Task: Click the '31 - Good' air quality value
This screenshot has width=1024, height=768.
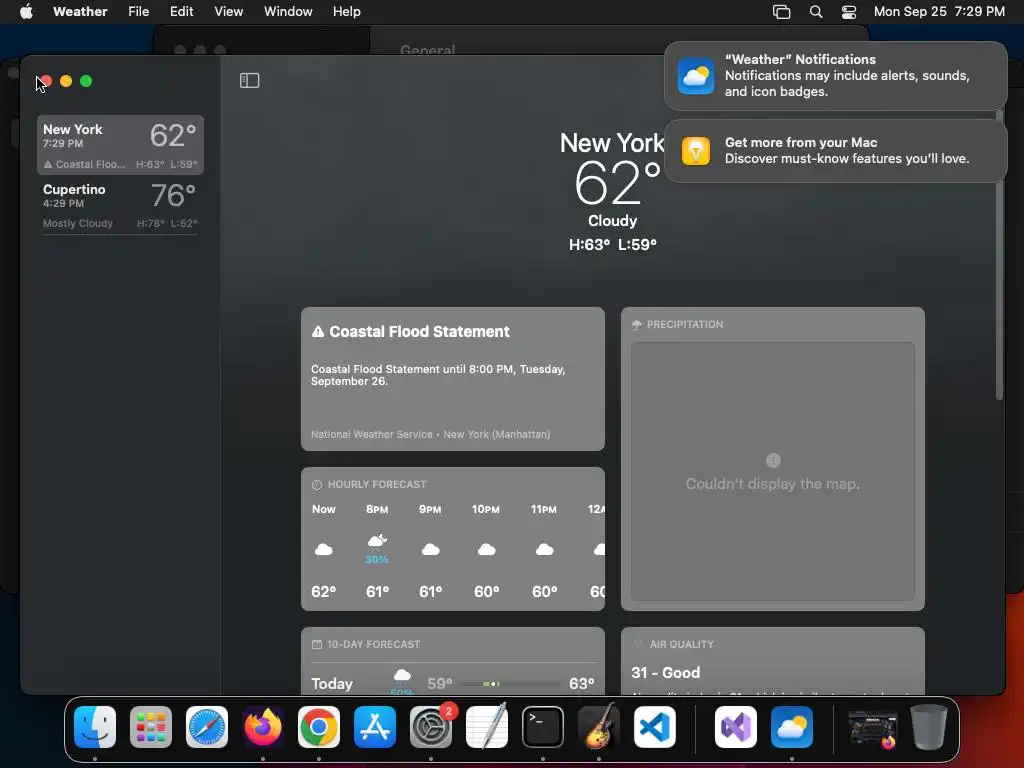Action: coord(665,673)
